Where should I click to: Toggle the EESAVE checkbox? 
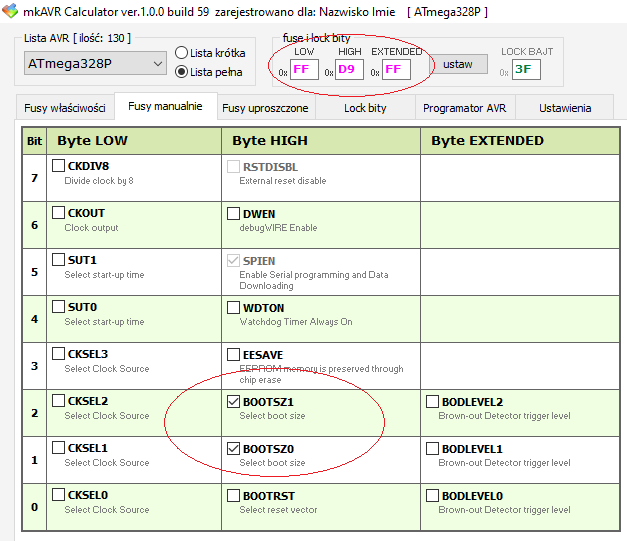[x=234, y=355]
